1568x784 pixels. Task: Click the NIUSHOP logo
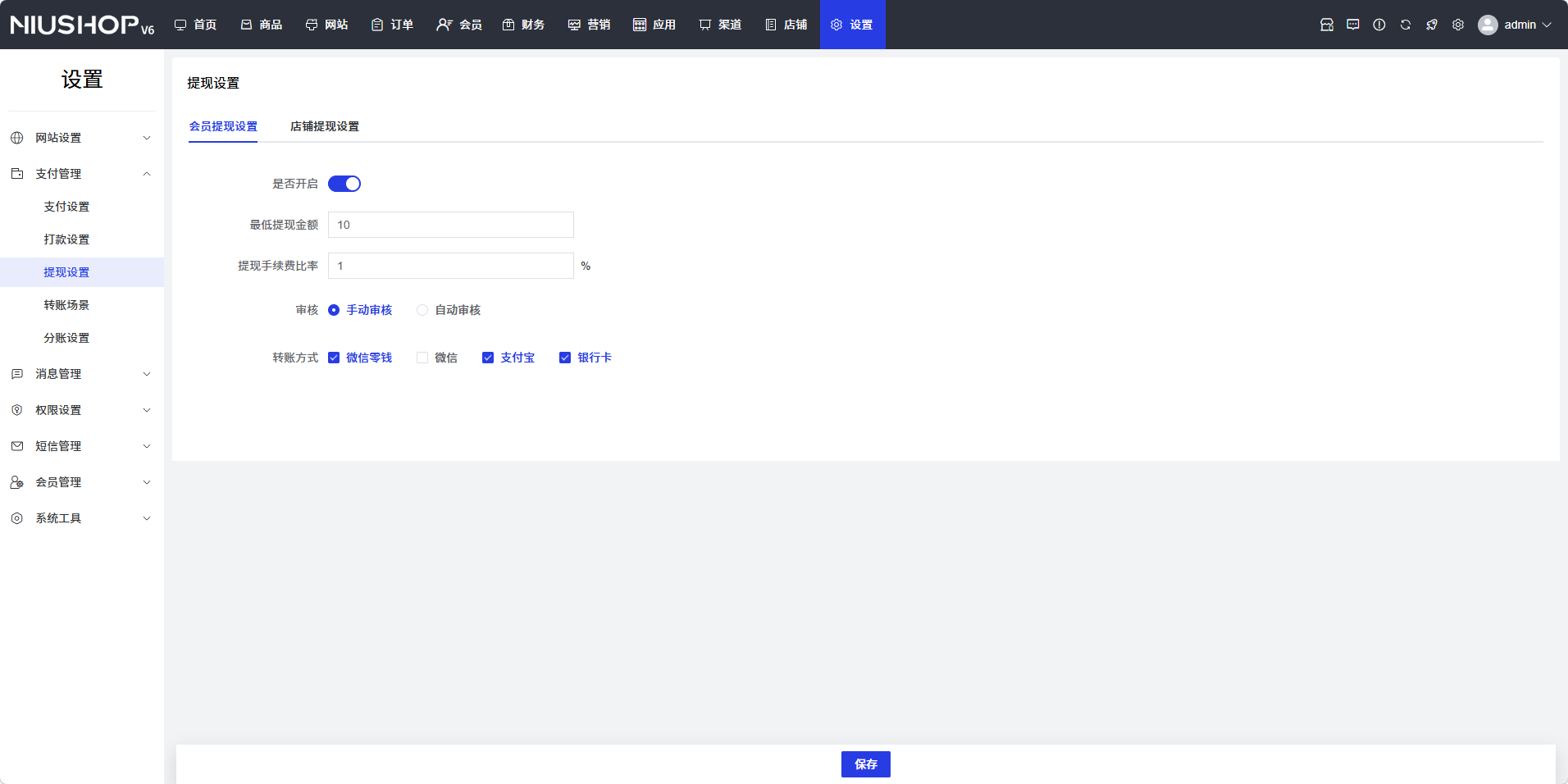[82, 25]
